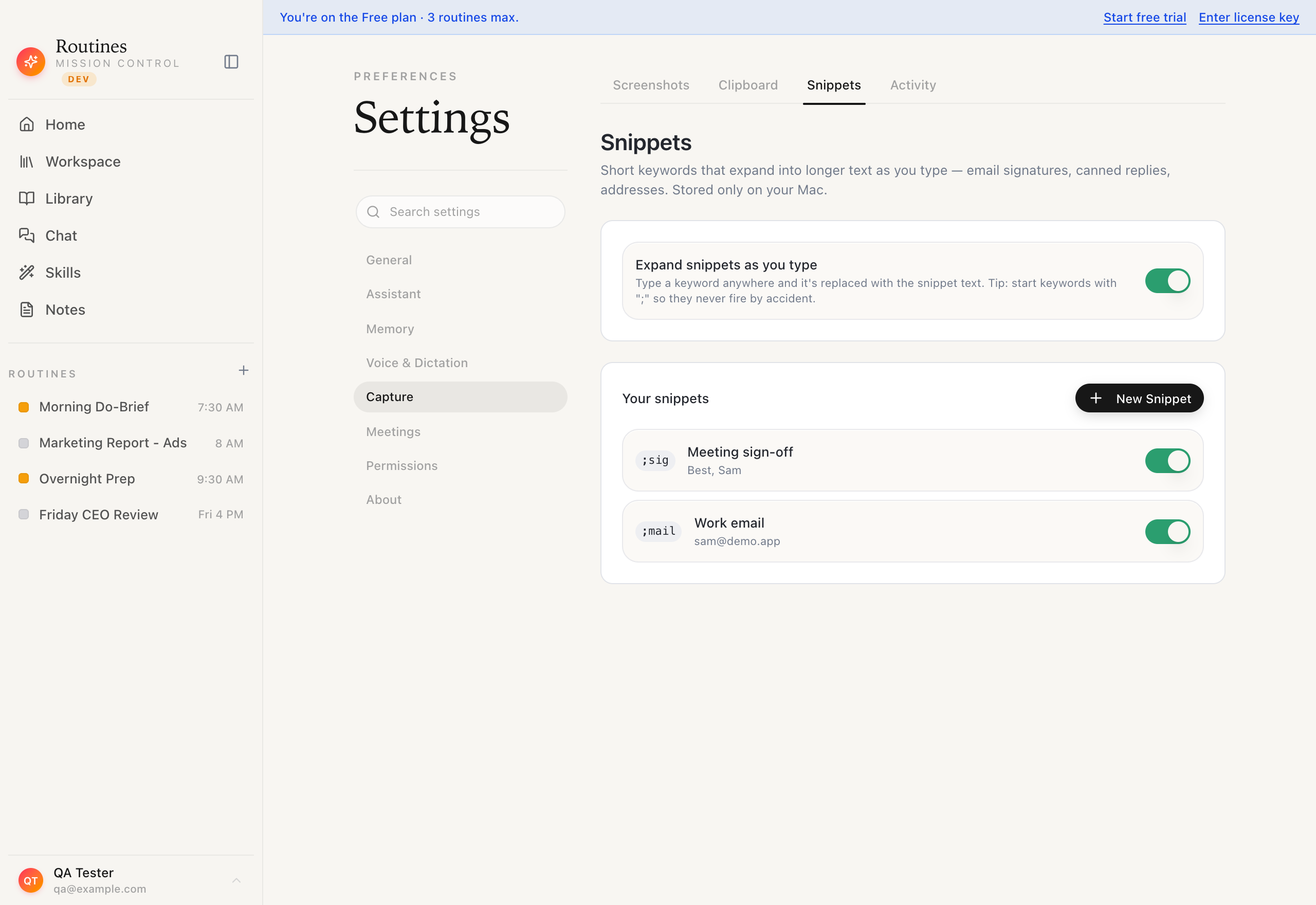Toggle off the Work email snippet
1316x905 pixels.
pos(1167,531)
